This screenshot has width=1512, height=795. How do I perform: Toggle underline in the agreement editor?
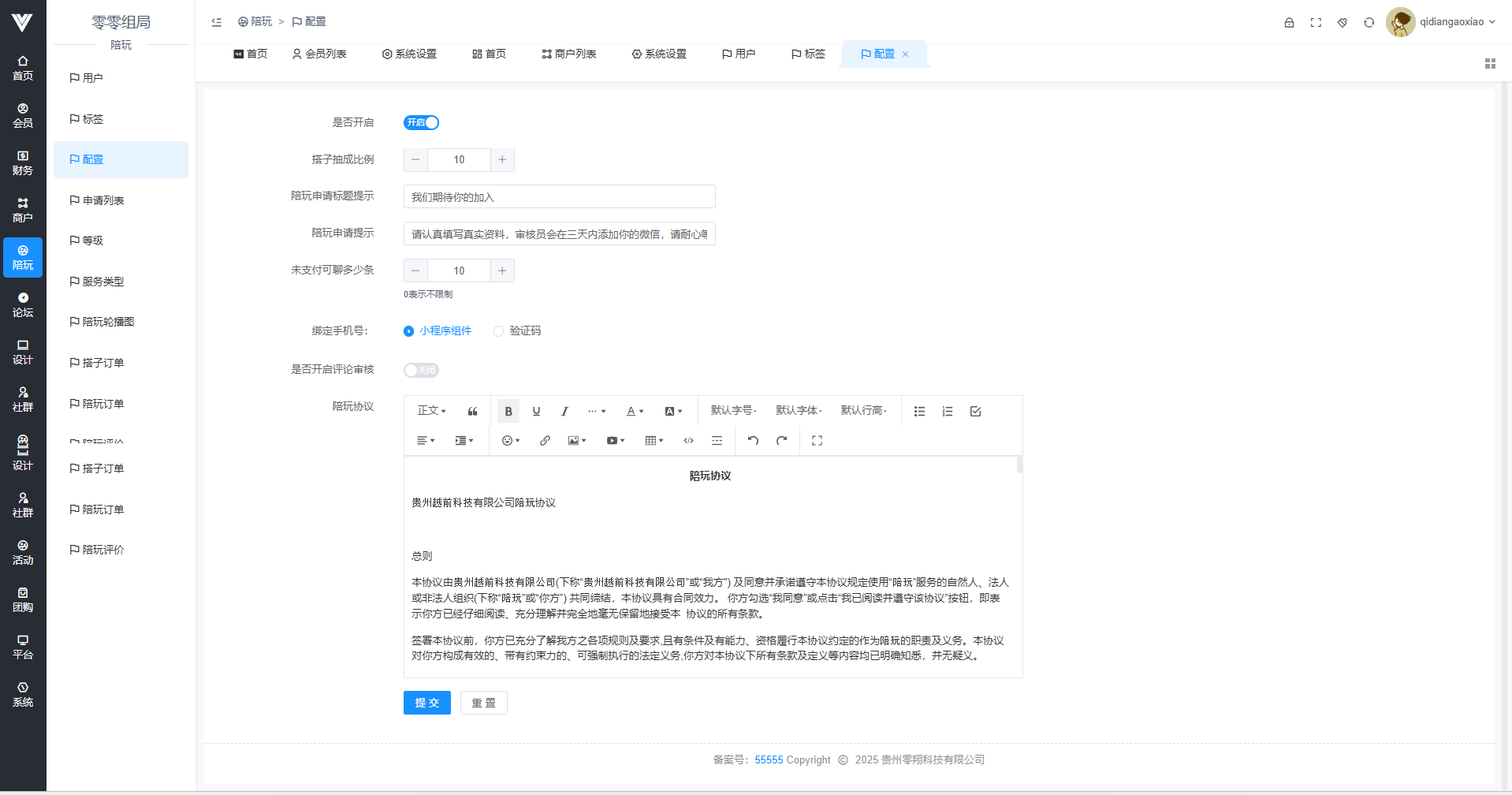pyautogui.click(x=536, y=411)
